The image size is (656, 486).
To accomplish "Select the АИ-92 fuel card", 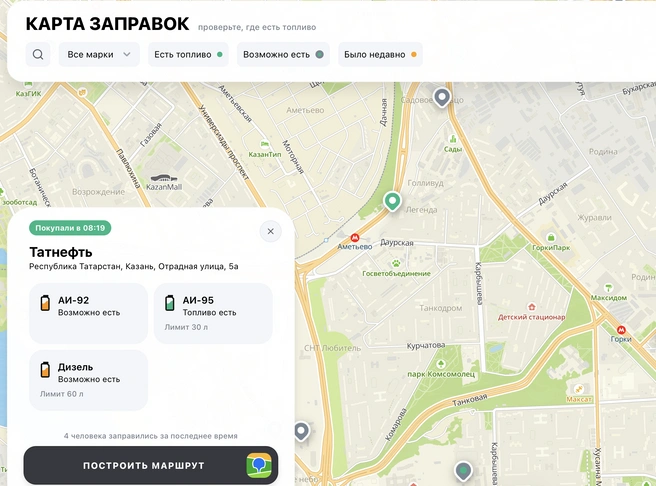I will (x=88, y=313).
